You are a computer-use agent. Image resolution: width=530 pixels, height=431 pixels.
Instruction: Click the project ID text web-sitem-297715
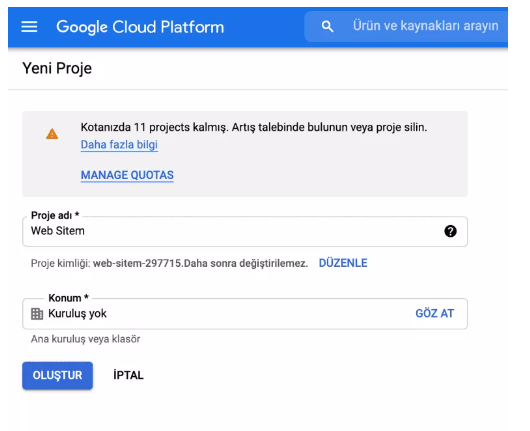click(x=138, y=263)
